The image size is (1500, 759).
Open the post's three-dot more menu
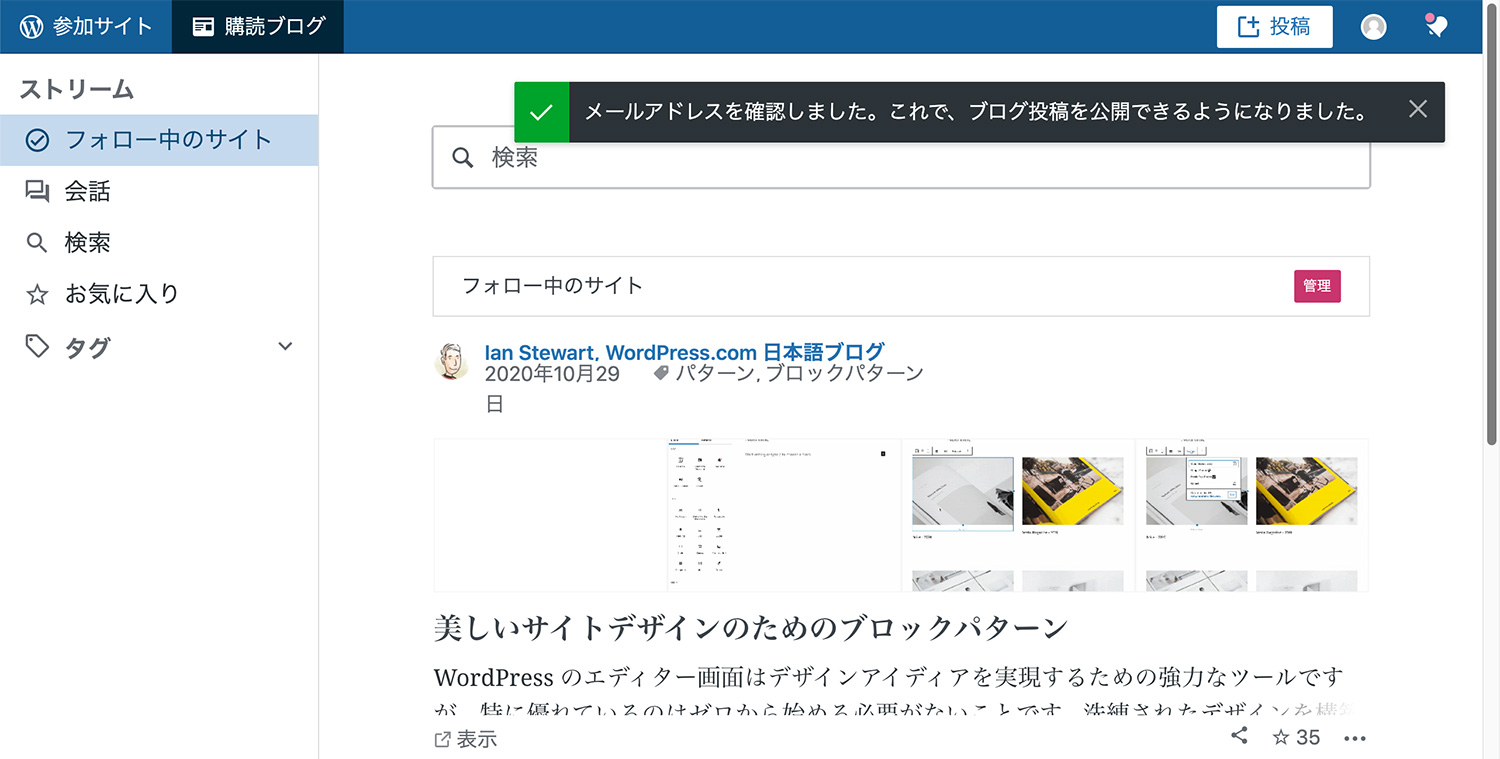[1355, 739]
